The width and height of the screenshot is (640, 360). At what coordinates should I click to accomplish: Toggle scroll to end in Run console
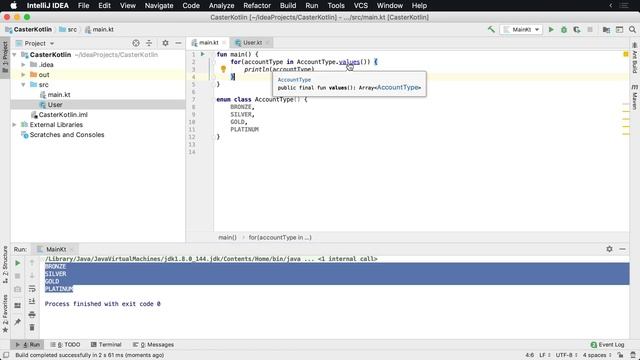pos(32,301)
